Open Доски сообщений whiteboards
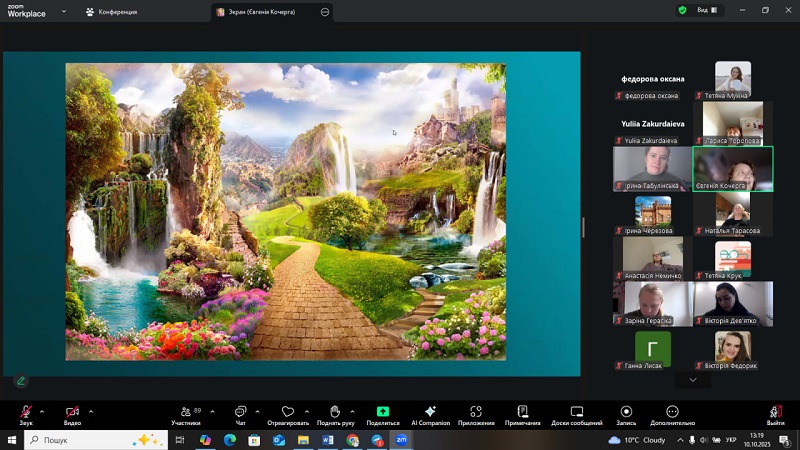 [x=577, y=411]
